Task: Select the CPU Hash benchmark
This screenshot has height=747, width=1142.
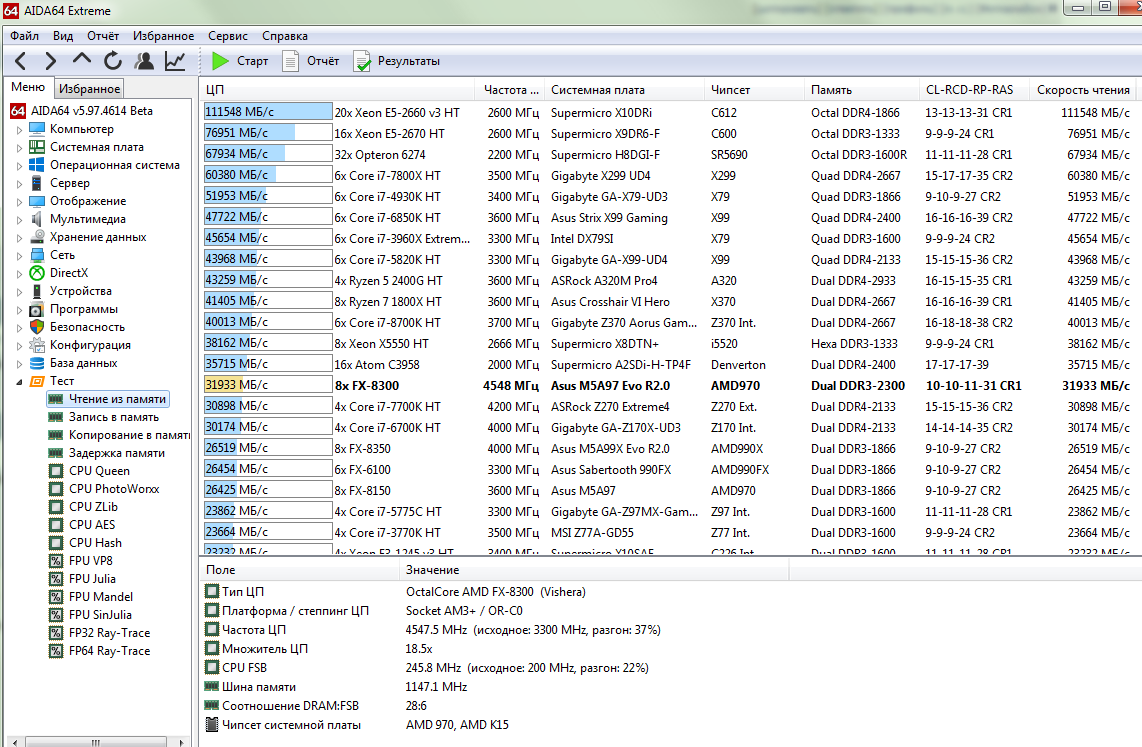Action: click(95, 543)
